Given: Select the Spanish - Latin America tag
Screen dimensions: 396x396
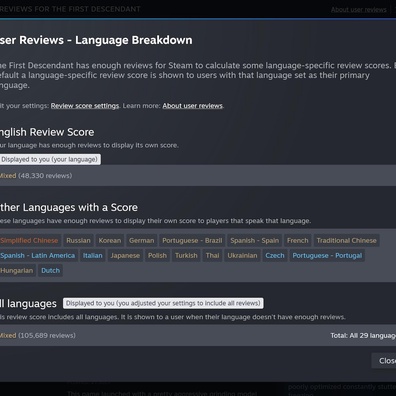Looking at the screenshot, I should pyautogui.click(x=38, y=255).
